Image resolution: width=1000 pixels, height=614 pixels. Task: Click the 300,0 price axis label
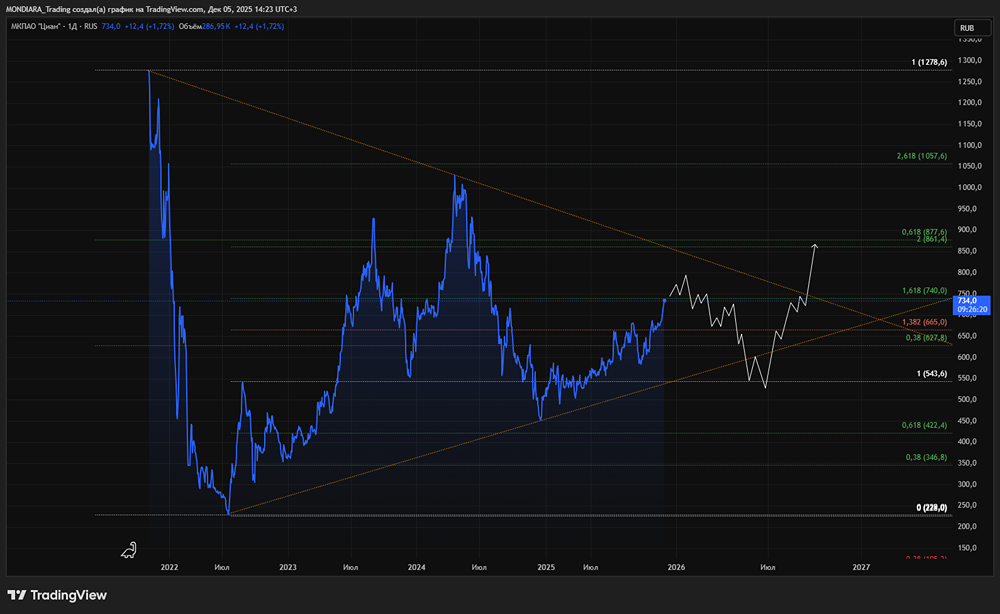[x=967, y=484]
